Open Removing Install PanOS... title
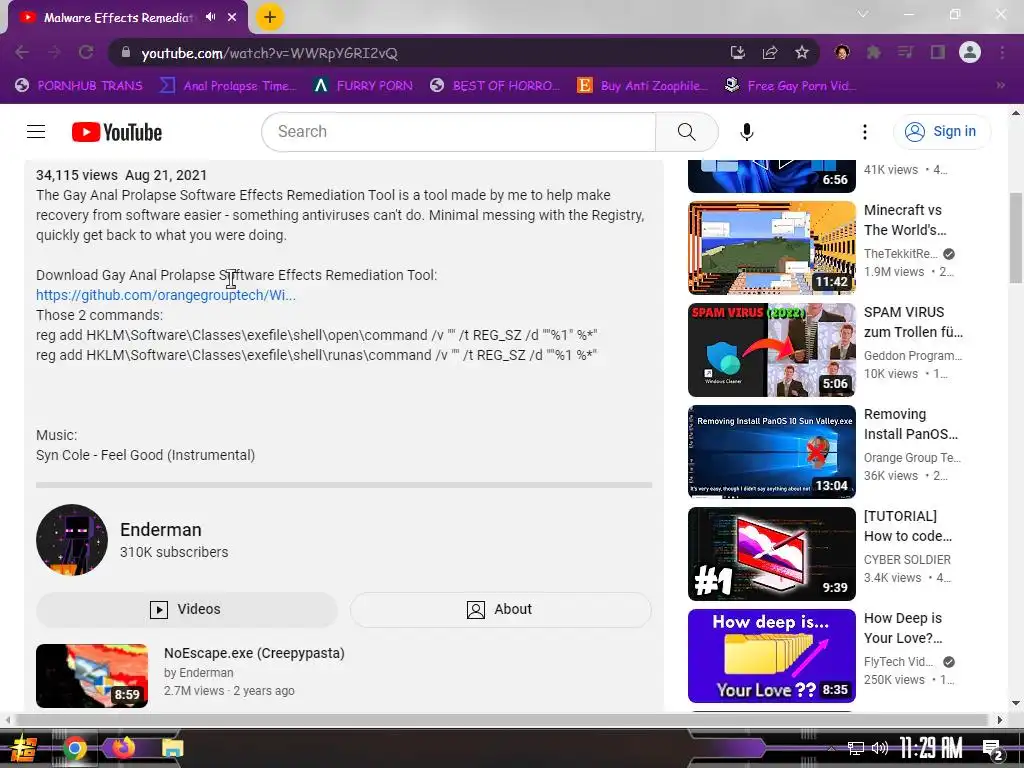This screenshot has height=768, width=1024. (x=911, y=424)
